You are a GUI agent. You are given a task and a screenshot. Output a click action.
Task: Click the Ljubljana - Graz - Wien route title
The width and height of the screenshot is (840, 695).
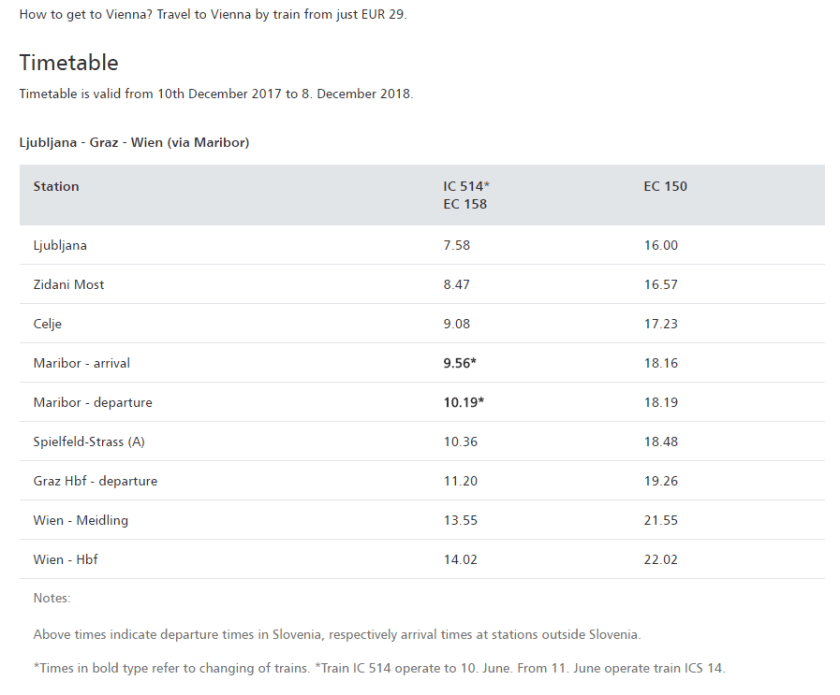(134, 143)
